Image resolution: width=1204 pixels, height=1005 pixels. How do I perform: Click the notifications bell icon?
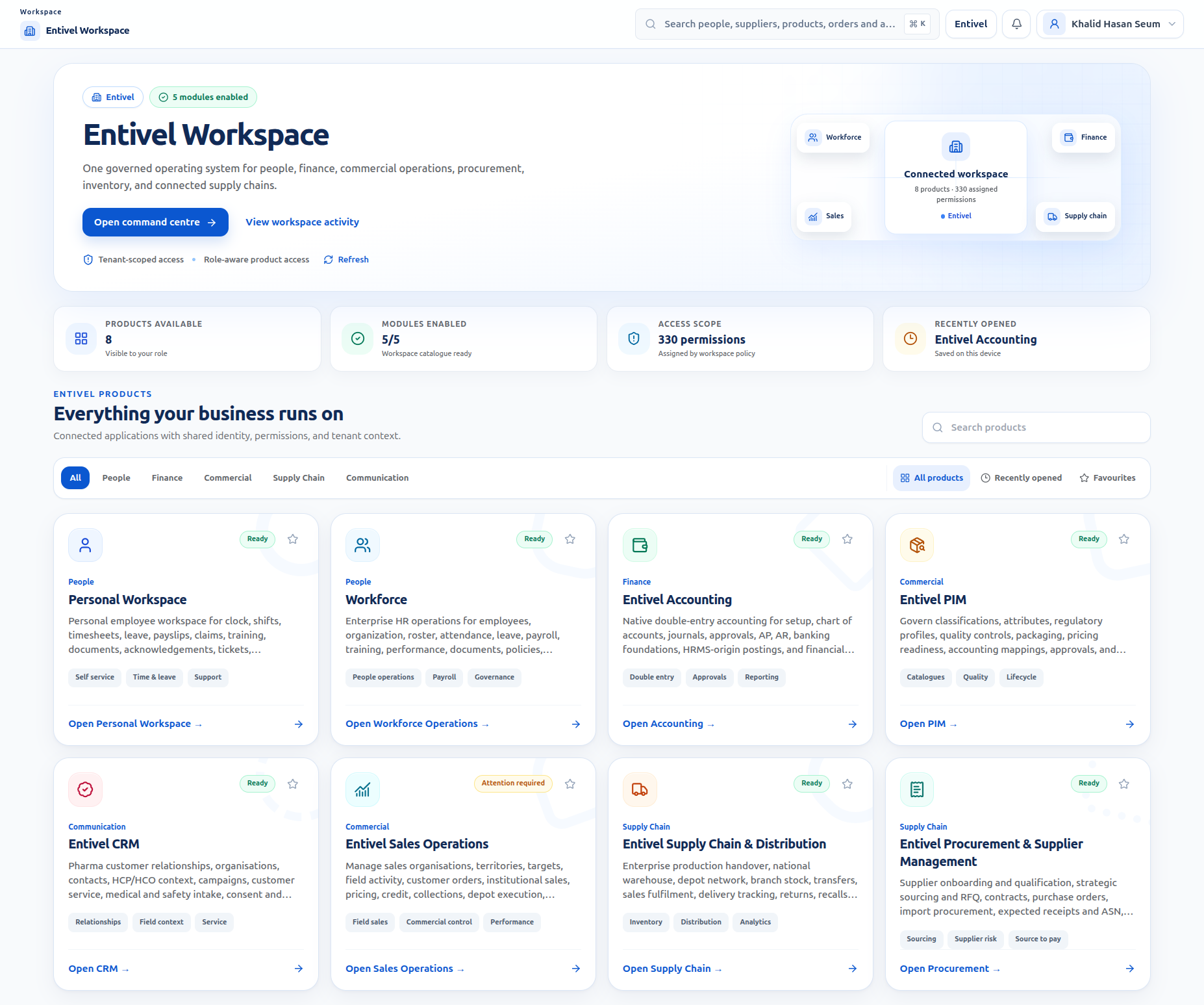[1016, 24]
